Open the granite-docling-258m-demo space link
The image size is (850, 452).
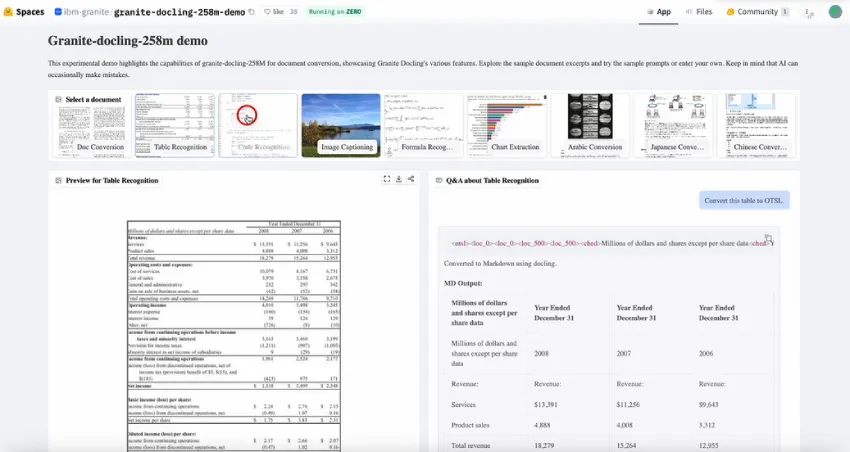tap(179, 12)
